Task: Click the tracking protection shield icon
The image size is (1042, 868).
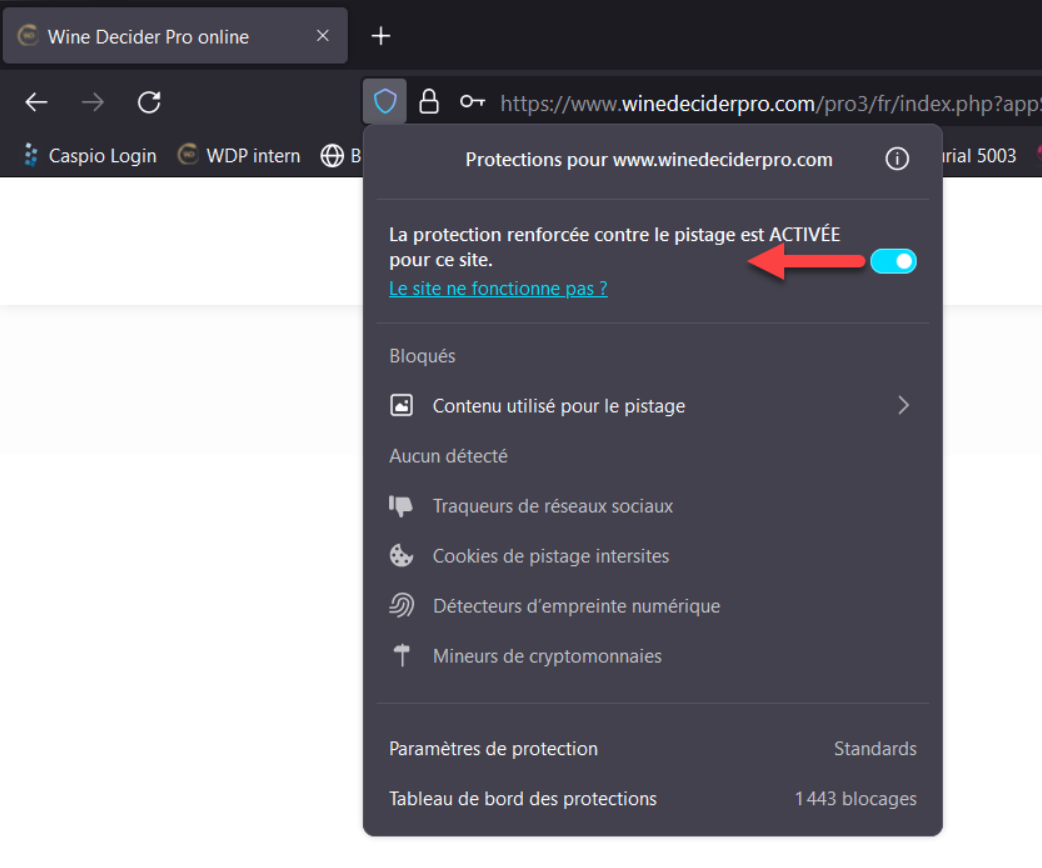Action: tap(385, 102)
